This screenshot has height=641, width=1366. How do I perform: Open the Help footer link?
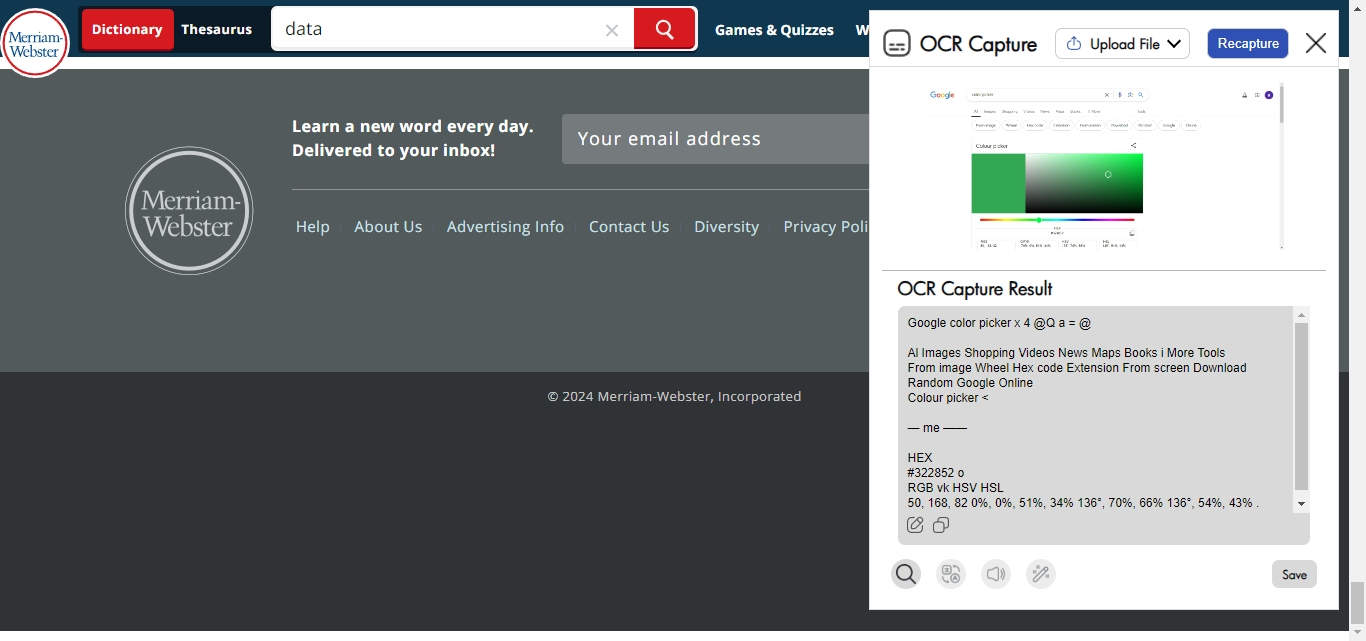(x=313, y=227)
